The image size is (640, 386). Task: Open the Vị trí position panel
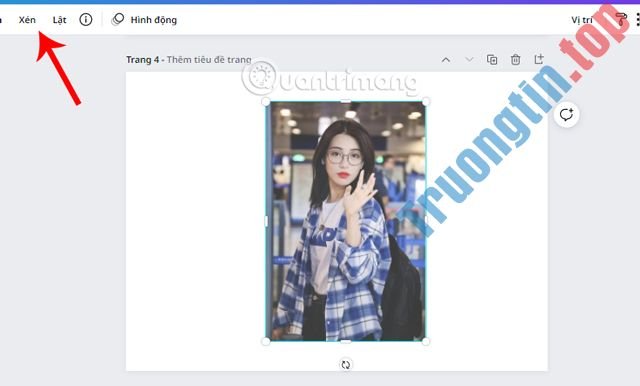coord(582,20)
